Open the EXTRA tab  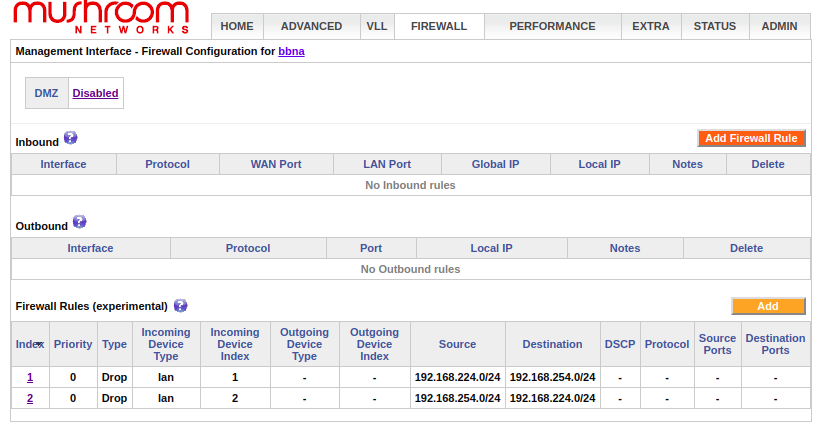[651, 26]
